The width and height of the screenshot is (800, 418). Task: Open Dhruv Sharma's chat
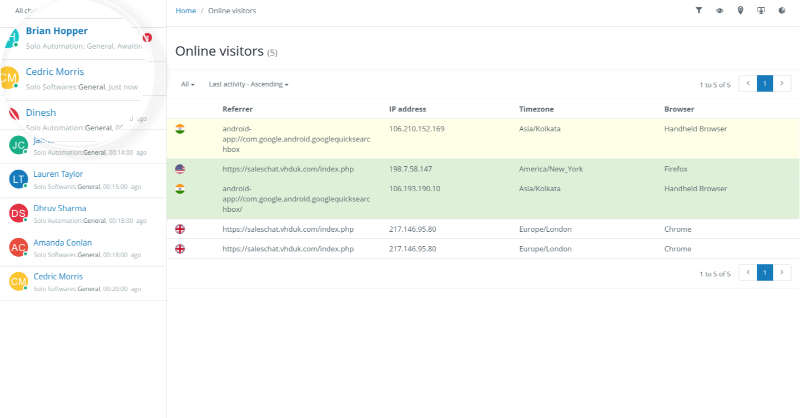tap(60, 208)
